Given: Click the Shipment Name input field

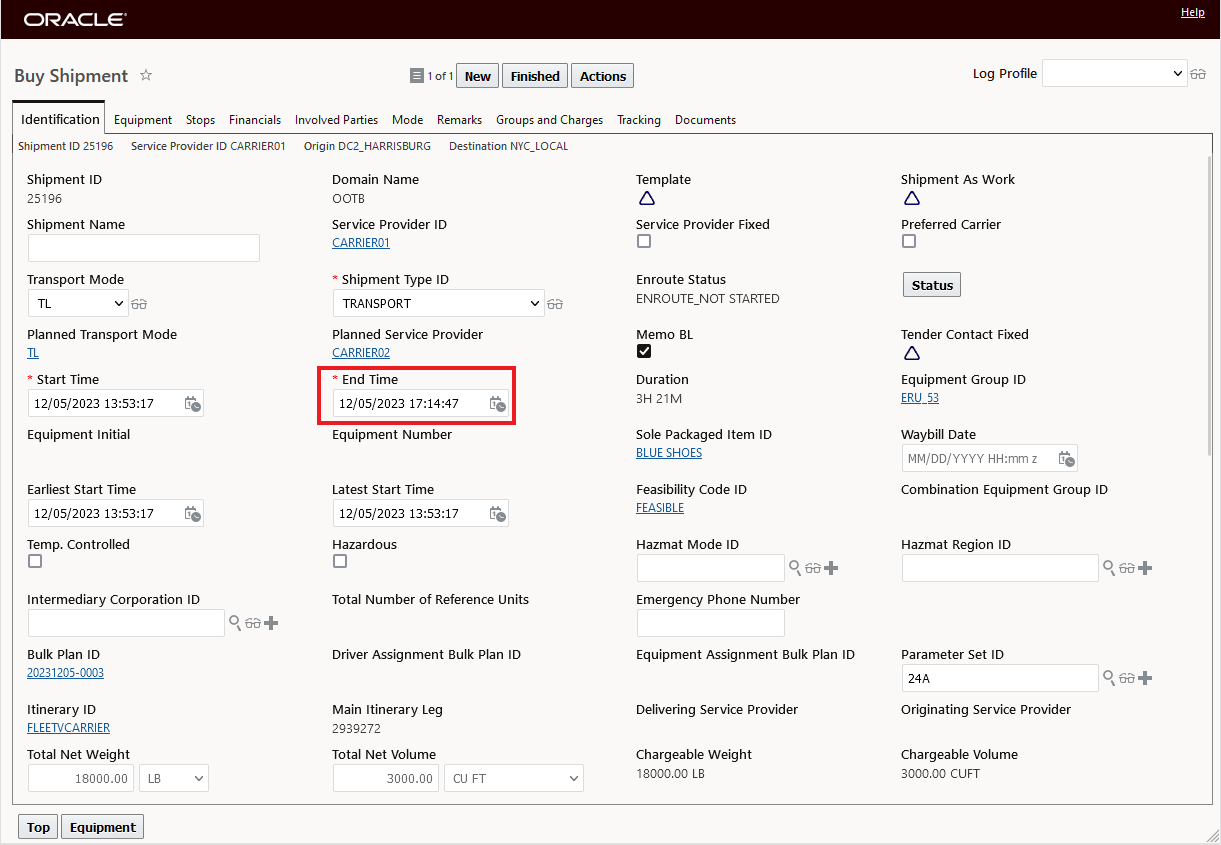Looking at the screenshot, I should coord(144,248).
